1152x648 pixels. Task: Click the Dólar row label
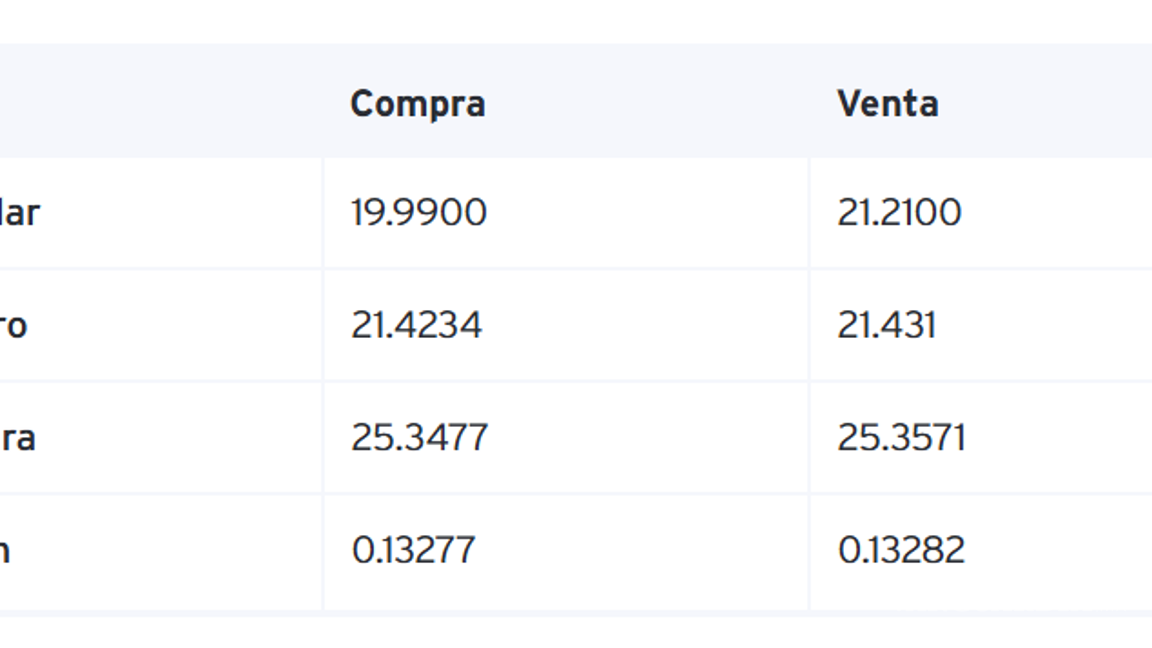pyautogui.click(x=20, y=212)
